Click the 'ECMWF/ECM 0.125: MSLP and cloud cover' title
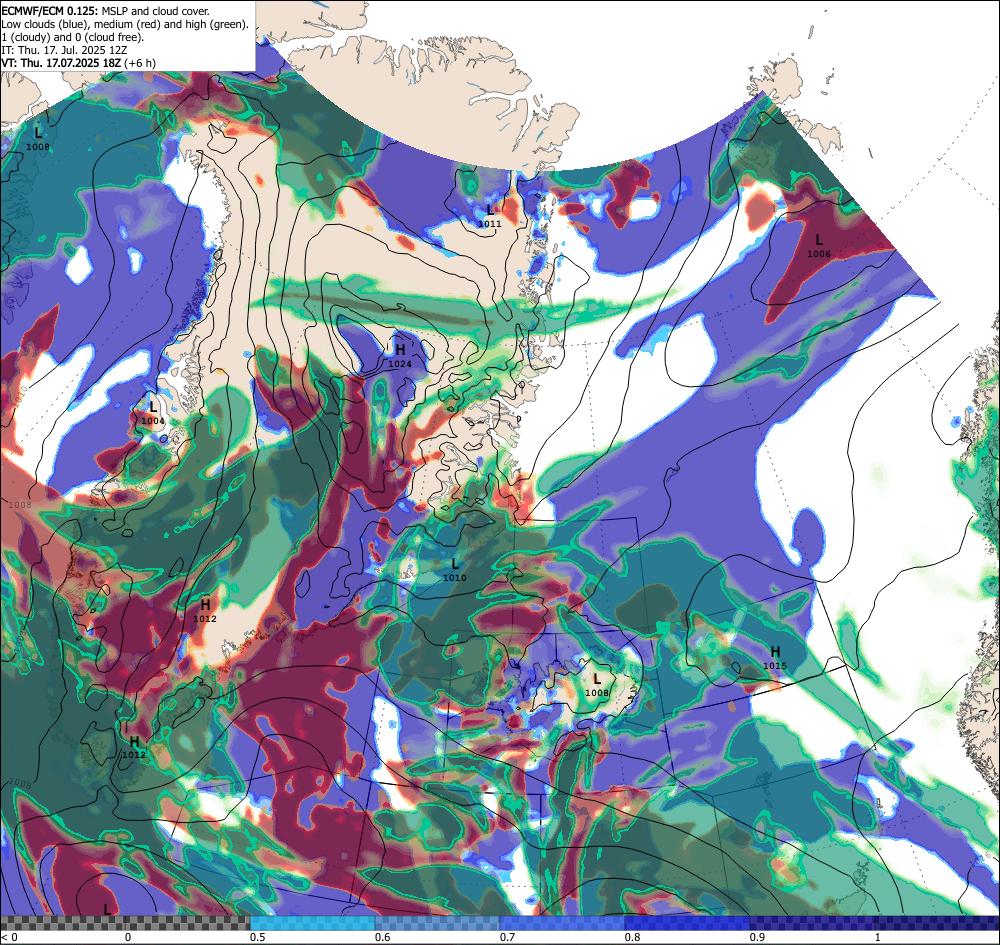Screen dimensions: 1000x945 106,11
